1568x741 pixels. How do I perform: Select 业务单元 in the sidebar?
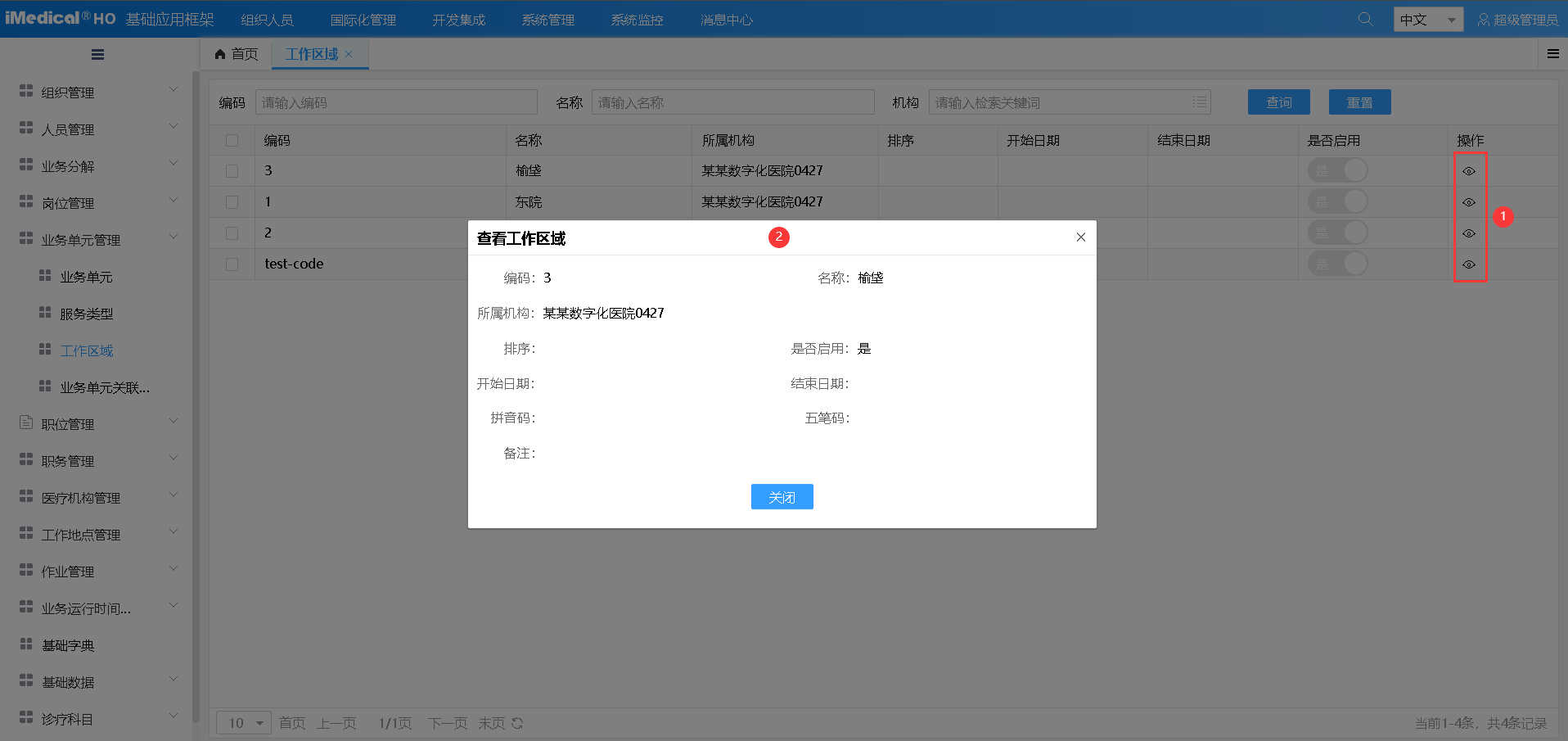pyautogui.click(x=85, y=276)
